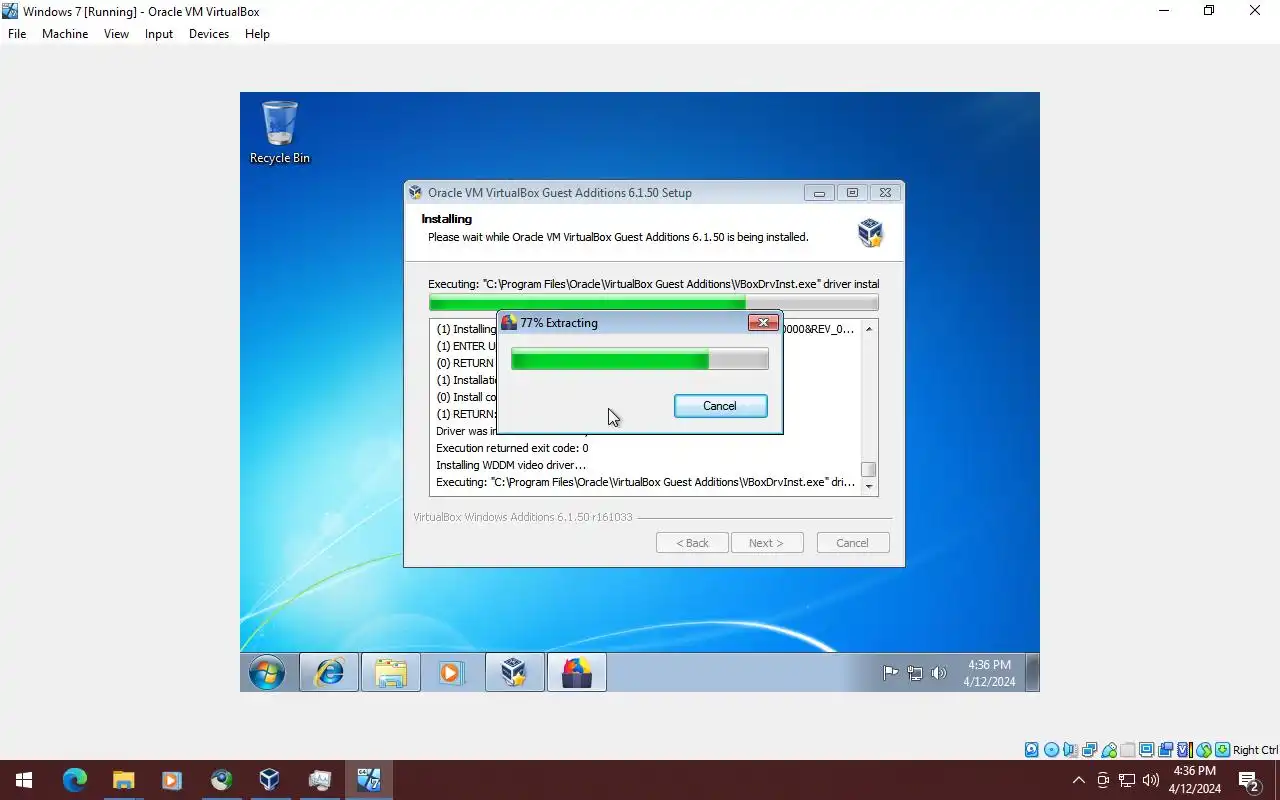Expand the host hidden tray icons chevron
Screen dimensions: 1280x800
coord(1078,780)
